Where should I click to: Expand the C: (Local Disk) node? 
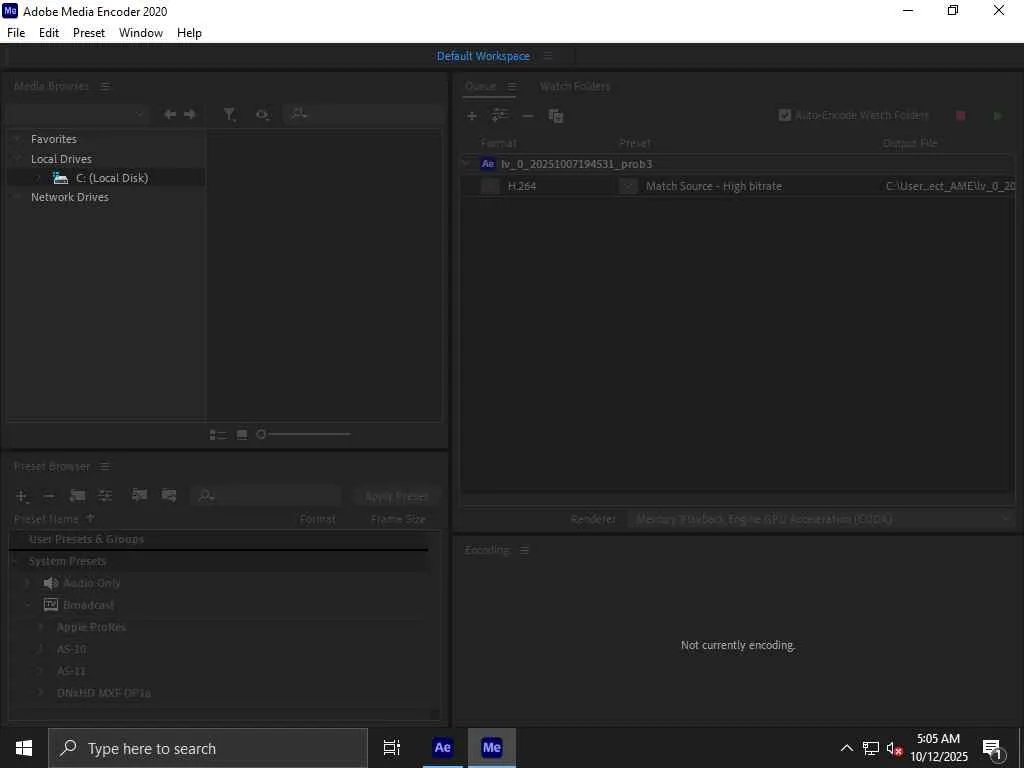(38, 178)
